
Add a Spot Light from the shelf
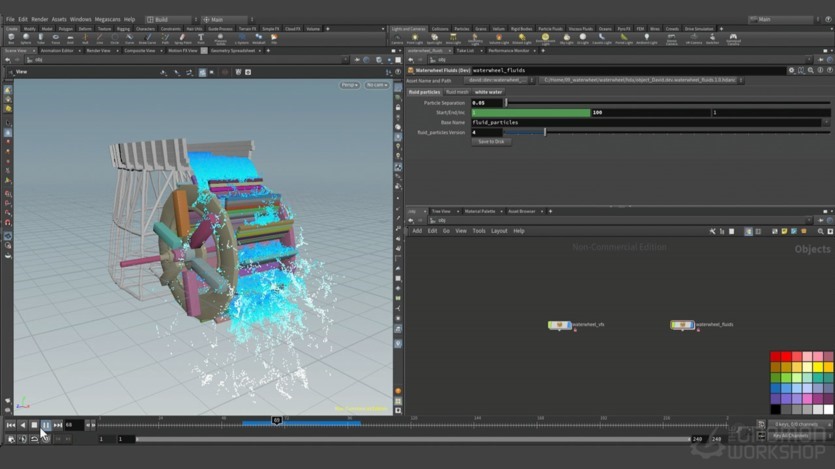434,38
